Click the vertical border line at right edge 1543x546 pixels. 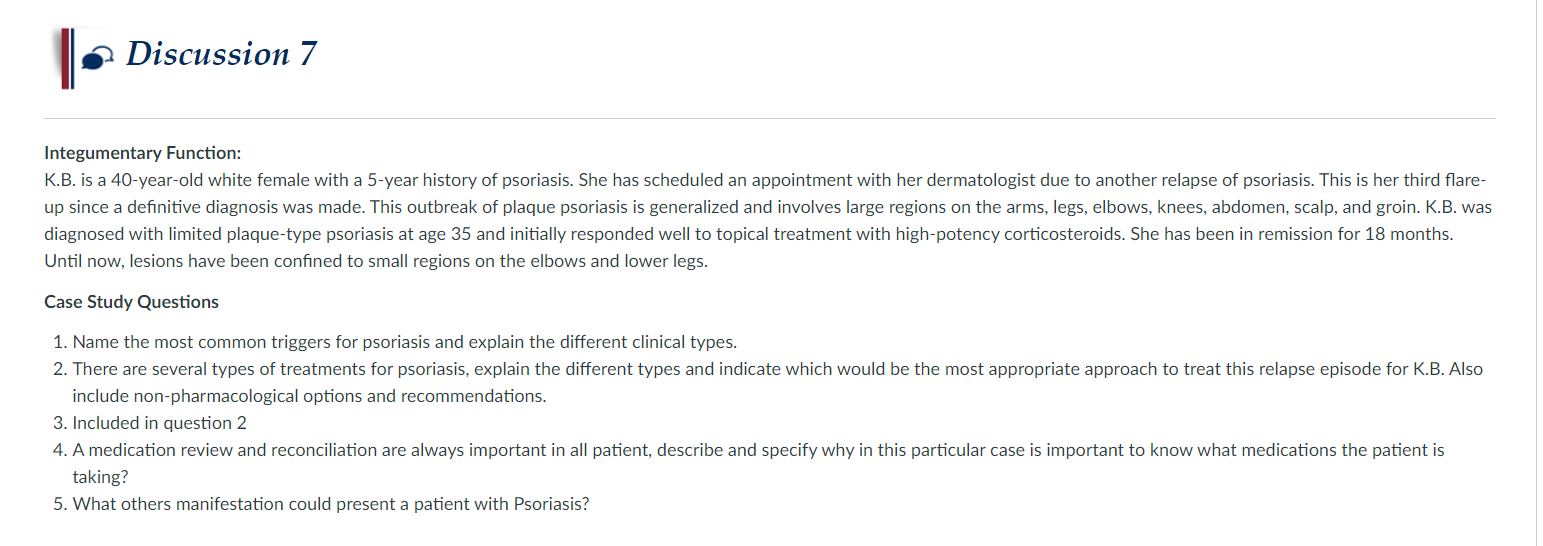[x=1535, y=273]
